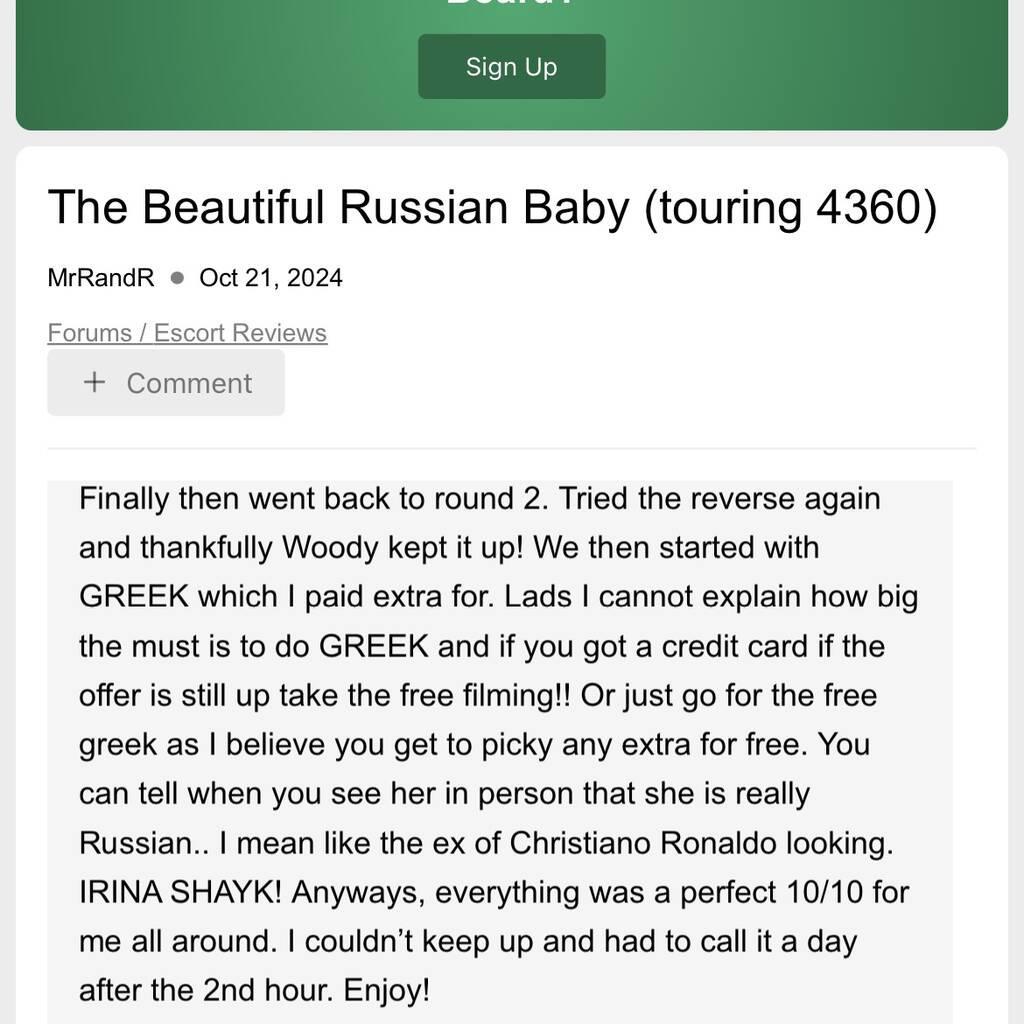Click the IRINA SHAYK! text in post
Viewport: 1024px width, 1024px height.
(181, 892)
